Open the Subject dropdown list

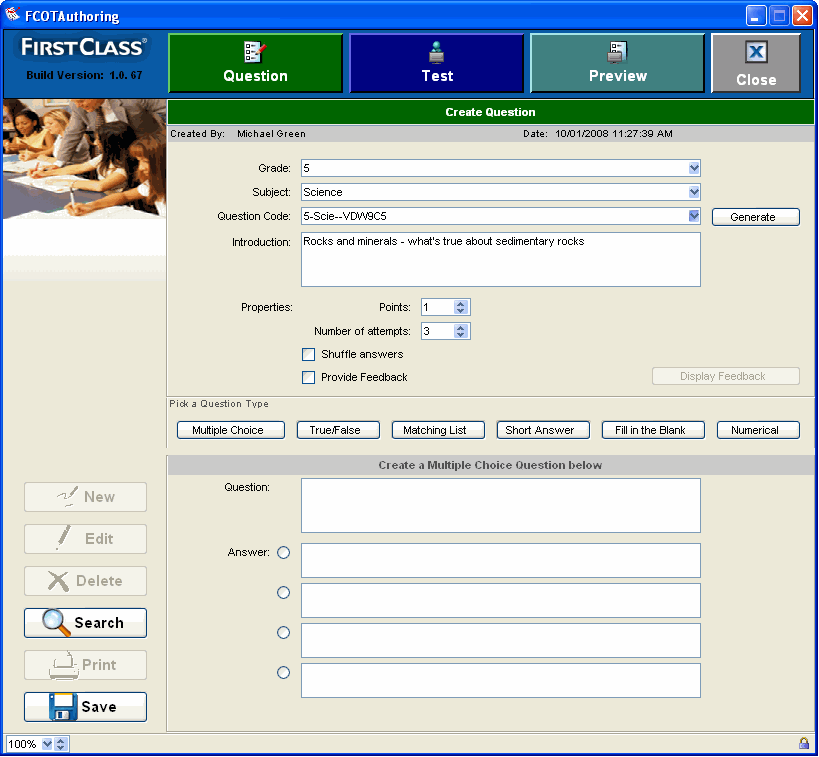694,192
